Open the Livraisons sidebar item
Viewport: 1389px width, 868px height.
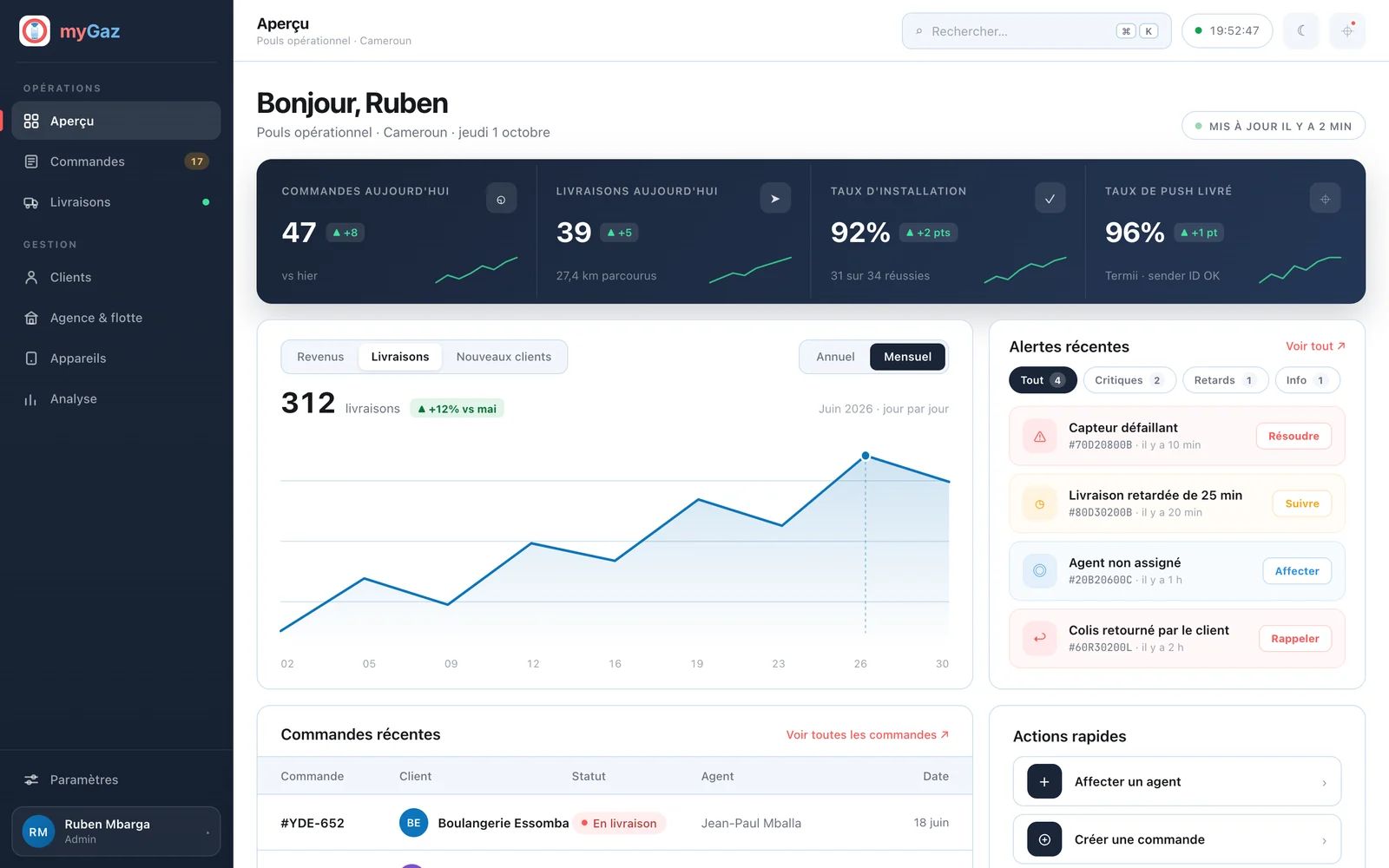coord(116,202)
